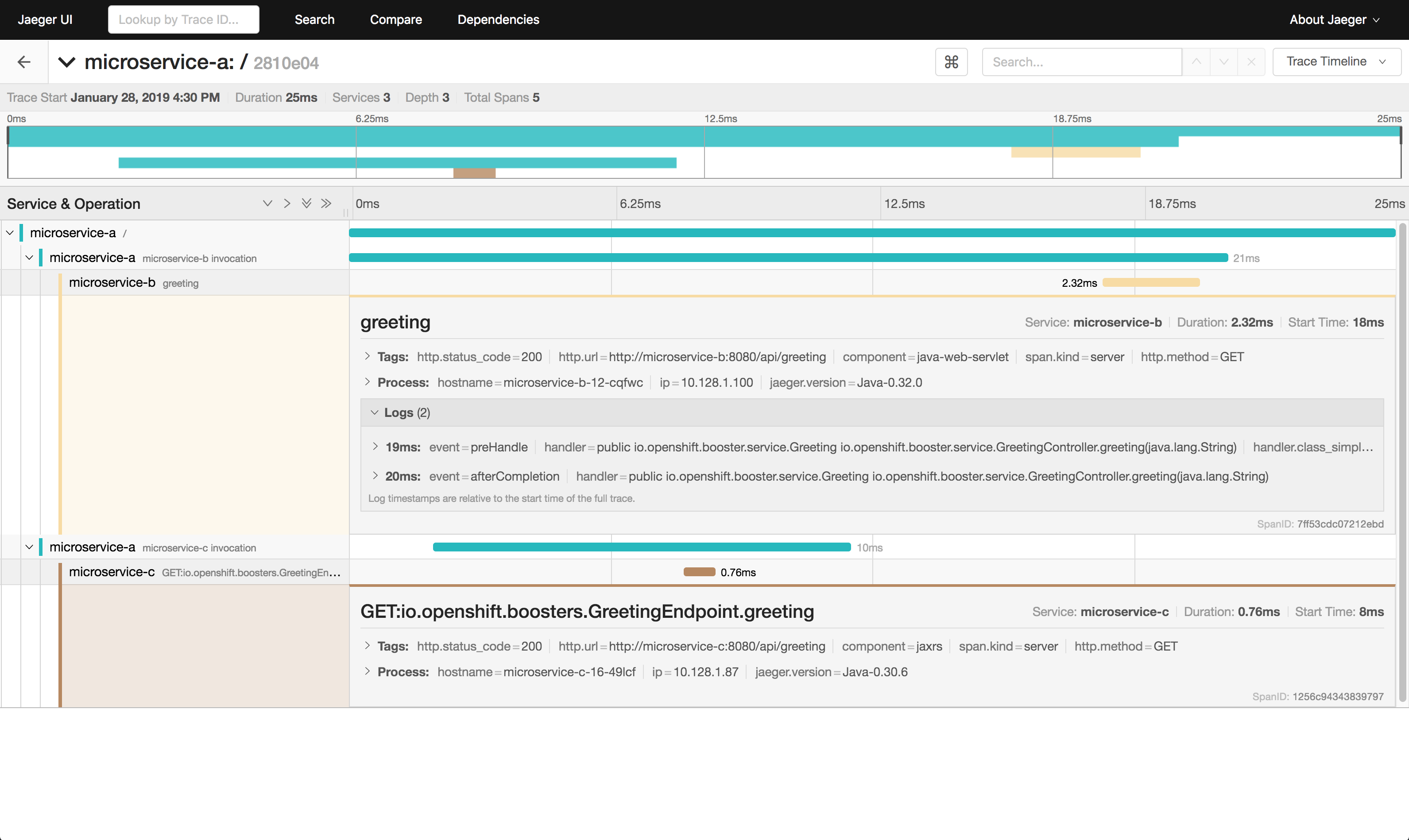1409x840 pixels.
Task: Open the Trace Timeline view dropdown
Action: point(1336,62)
